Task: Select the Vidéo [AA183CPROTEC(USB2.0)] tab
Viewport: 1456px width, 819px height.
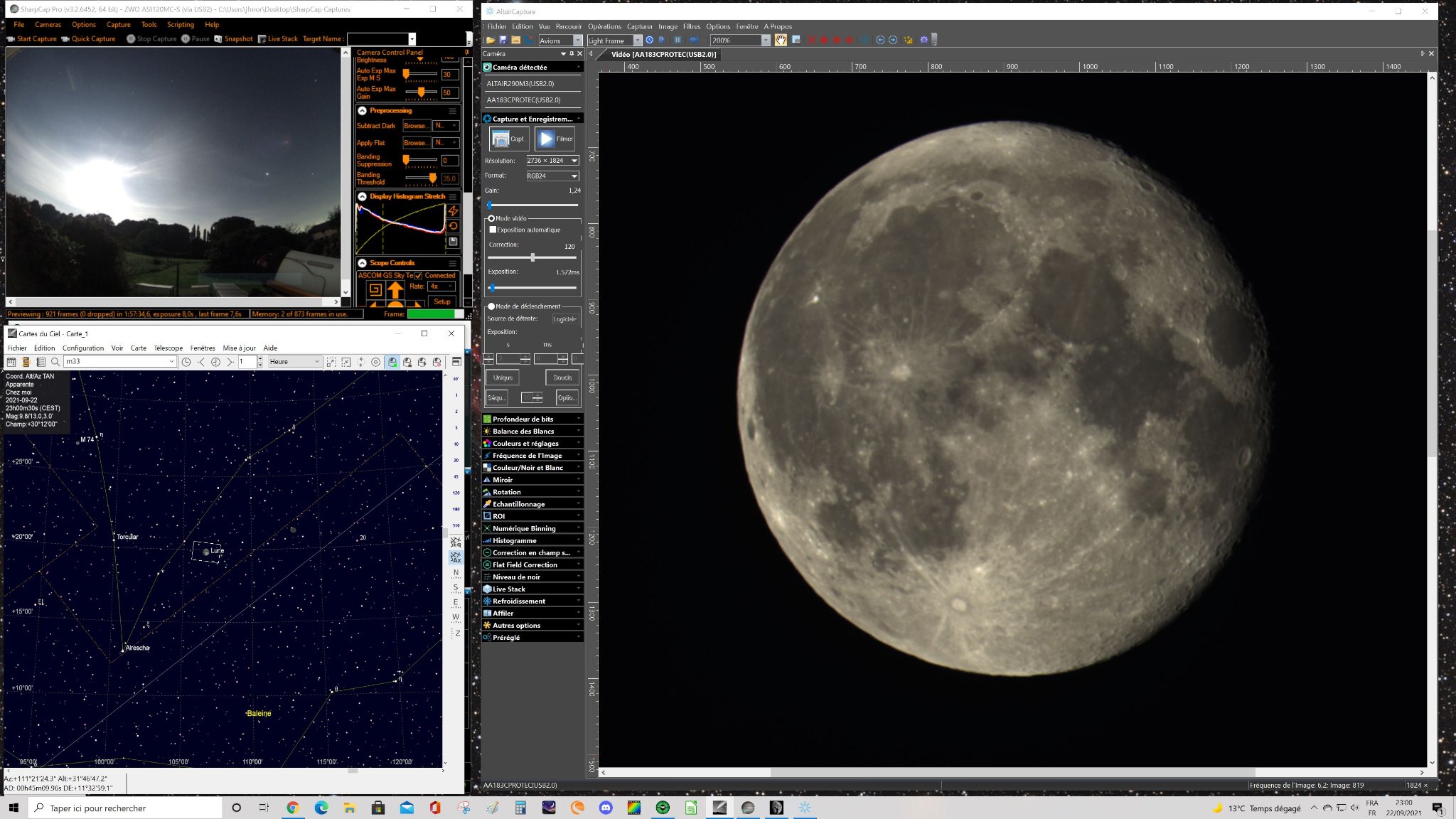Action: (663, 54)
